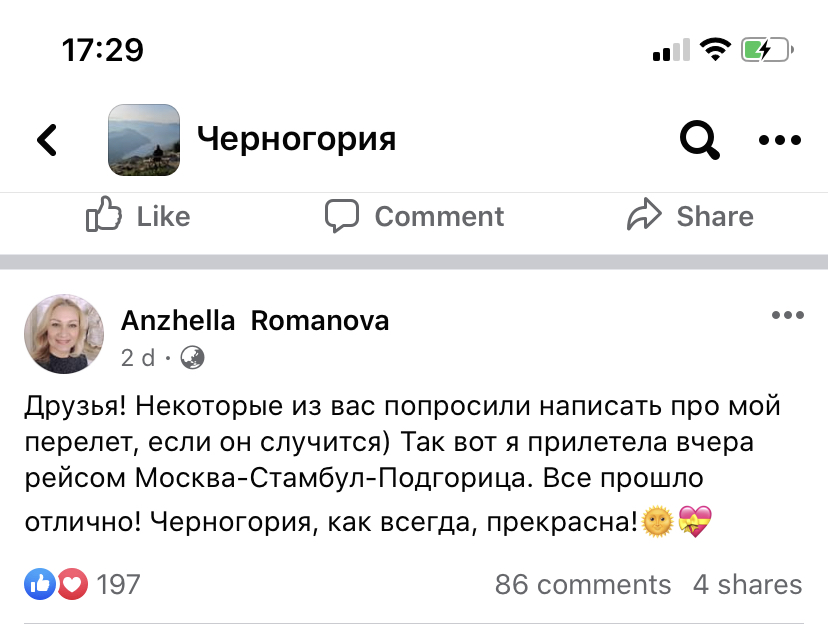Open the Черногория group thumbnail
The image size is (828, 626).
(144, 140)
